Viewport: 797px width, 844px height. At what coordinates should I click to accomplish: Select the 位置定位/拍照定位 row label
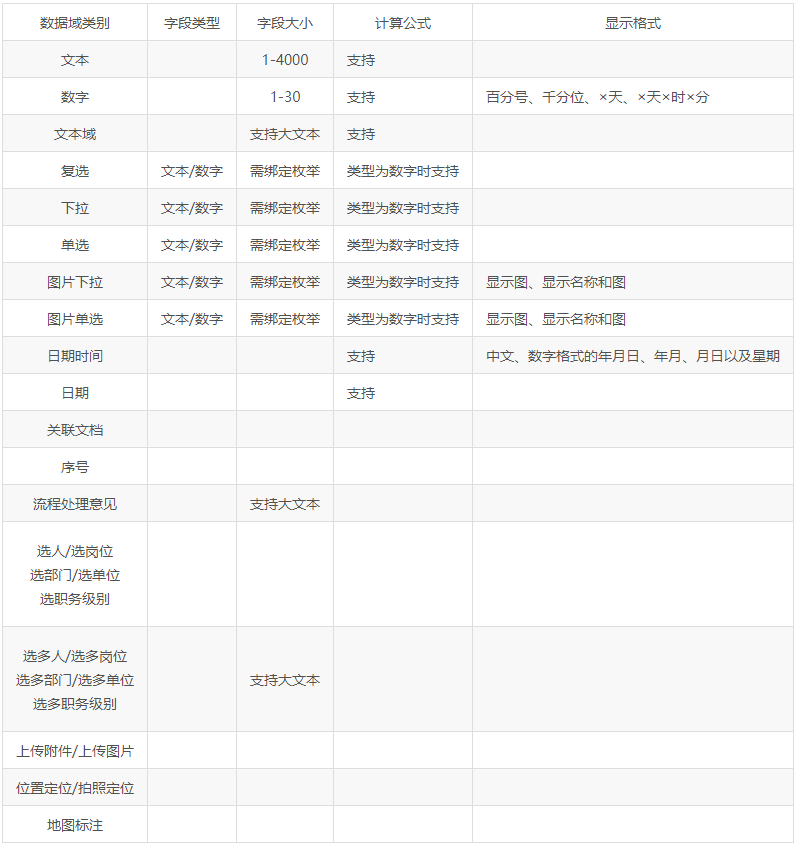click(x=75, y=789)
